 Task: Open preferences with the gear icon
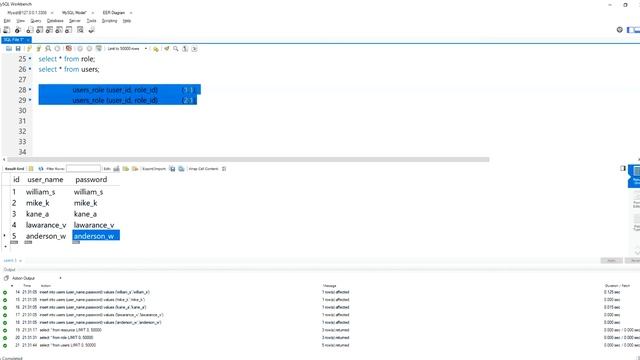[620, 30]
